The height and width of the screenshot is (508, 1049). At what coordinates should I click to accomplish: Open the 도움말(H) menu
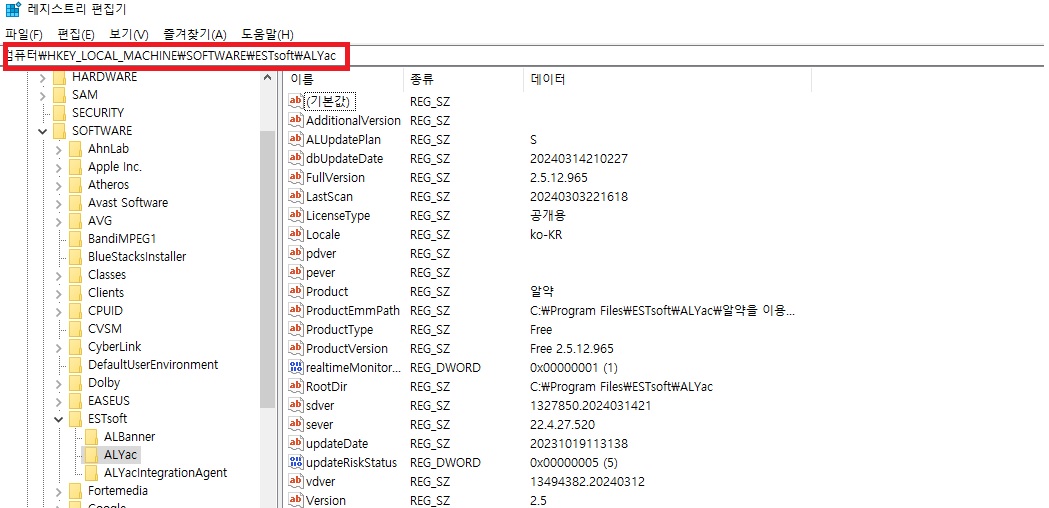click(x=267, y=34)
